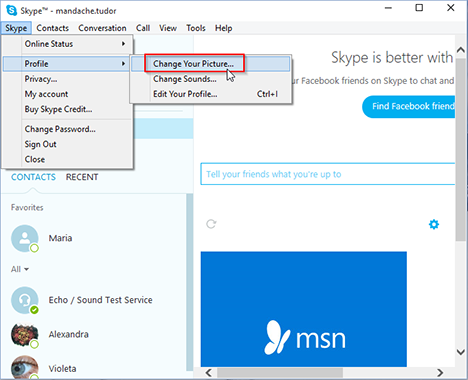Click the MSN butterfly banner
Viewport: 468px width, 380px height.
tap(304, 309)
